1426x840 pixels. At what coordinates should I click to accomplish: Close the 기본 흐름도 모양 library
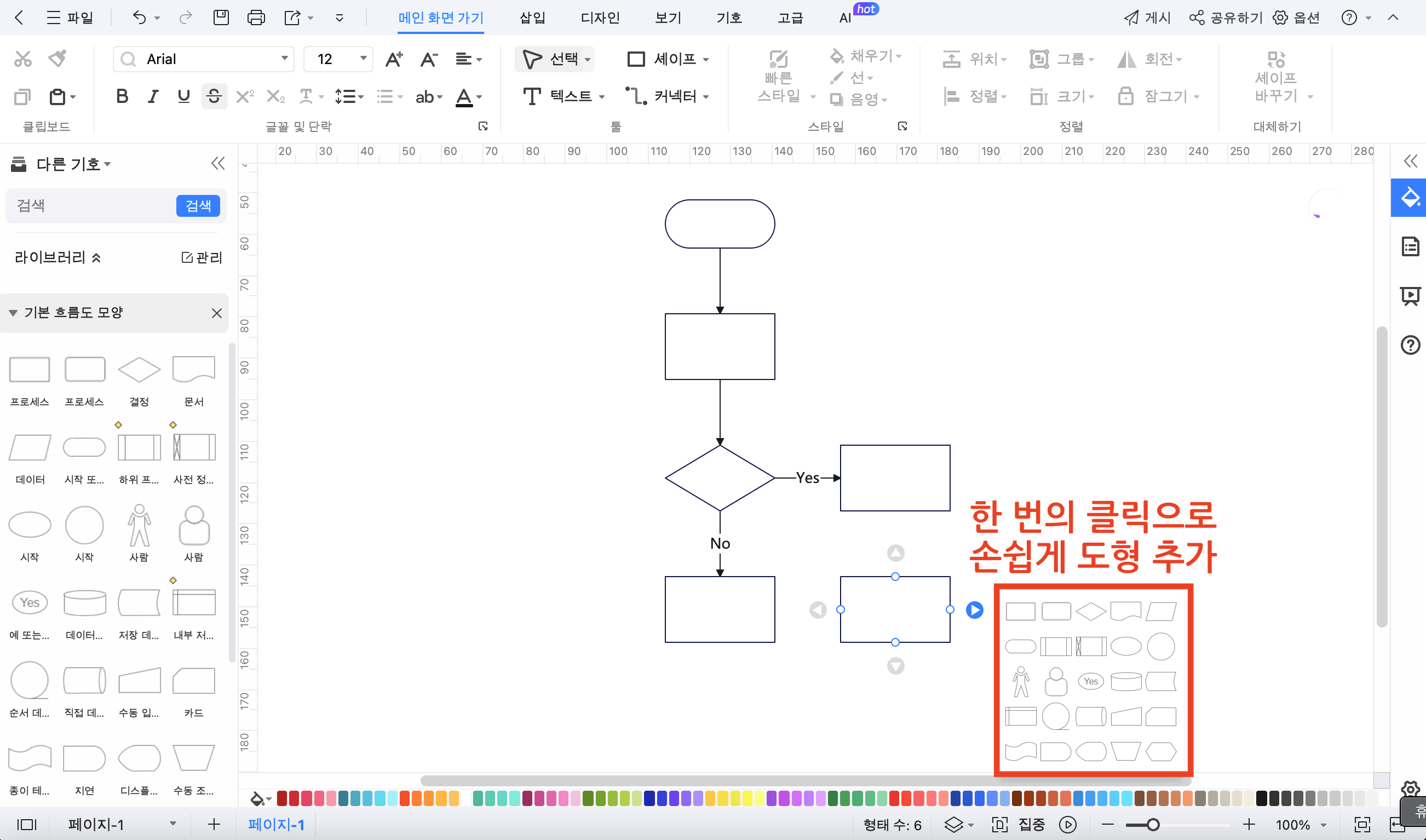coord(216,313)
